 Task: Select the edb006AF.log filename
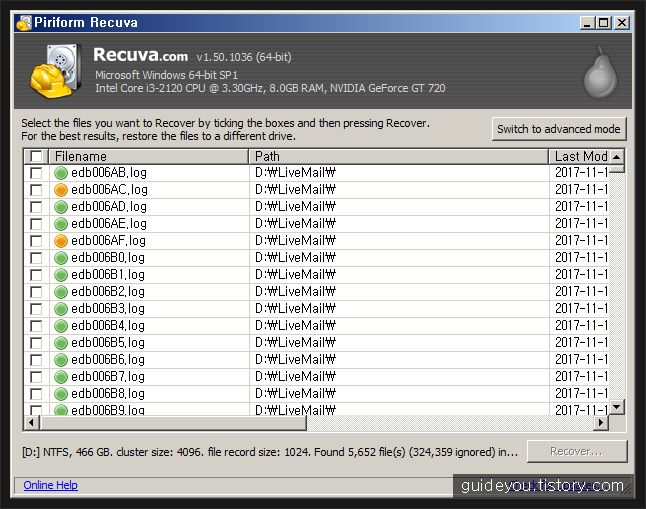[x=108, y=241]
